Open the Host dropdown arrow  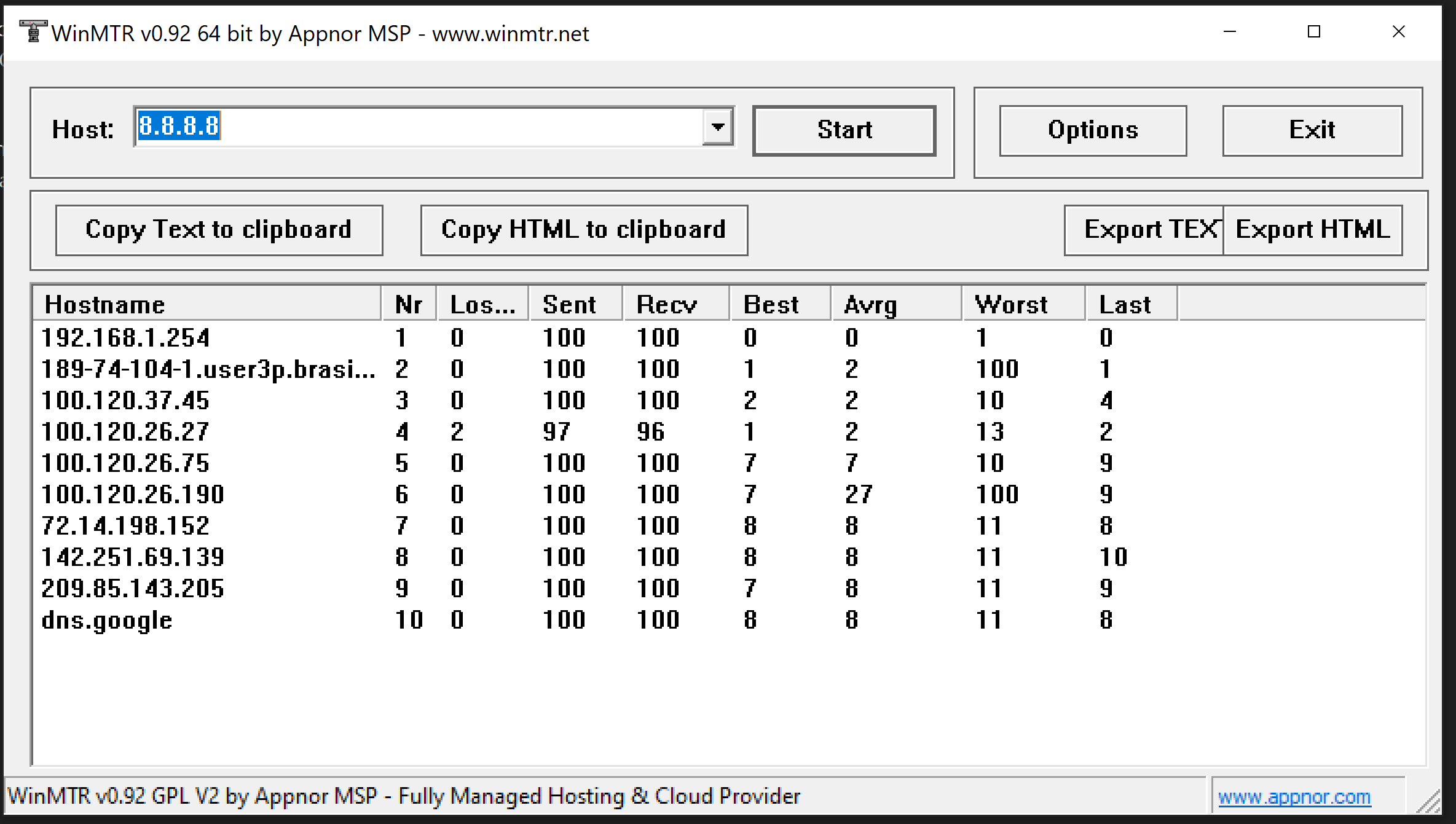718,127
